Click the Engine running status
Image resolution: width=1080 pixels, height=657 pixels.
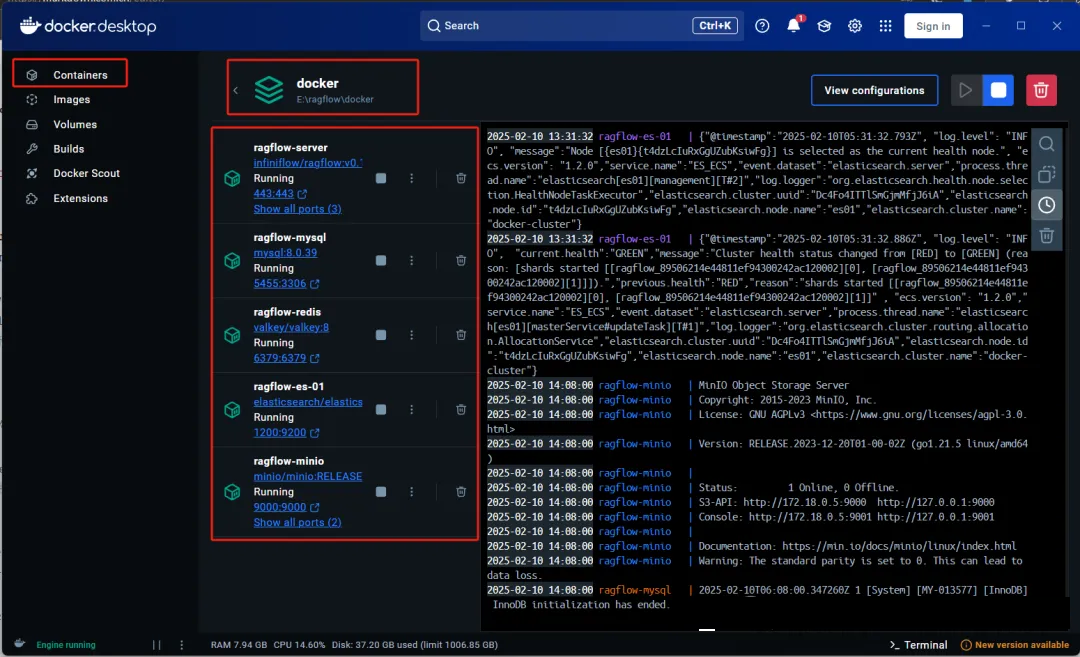pyautogui.click(x=66, y=645)
